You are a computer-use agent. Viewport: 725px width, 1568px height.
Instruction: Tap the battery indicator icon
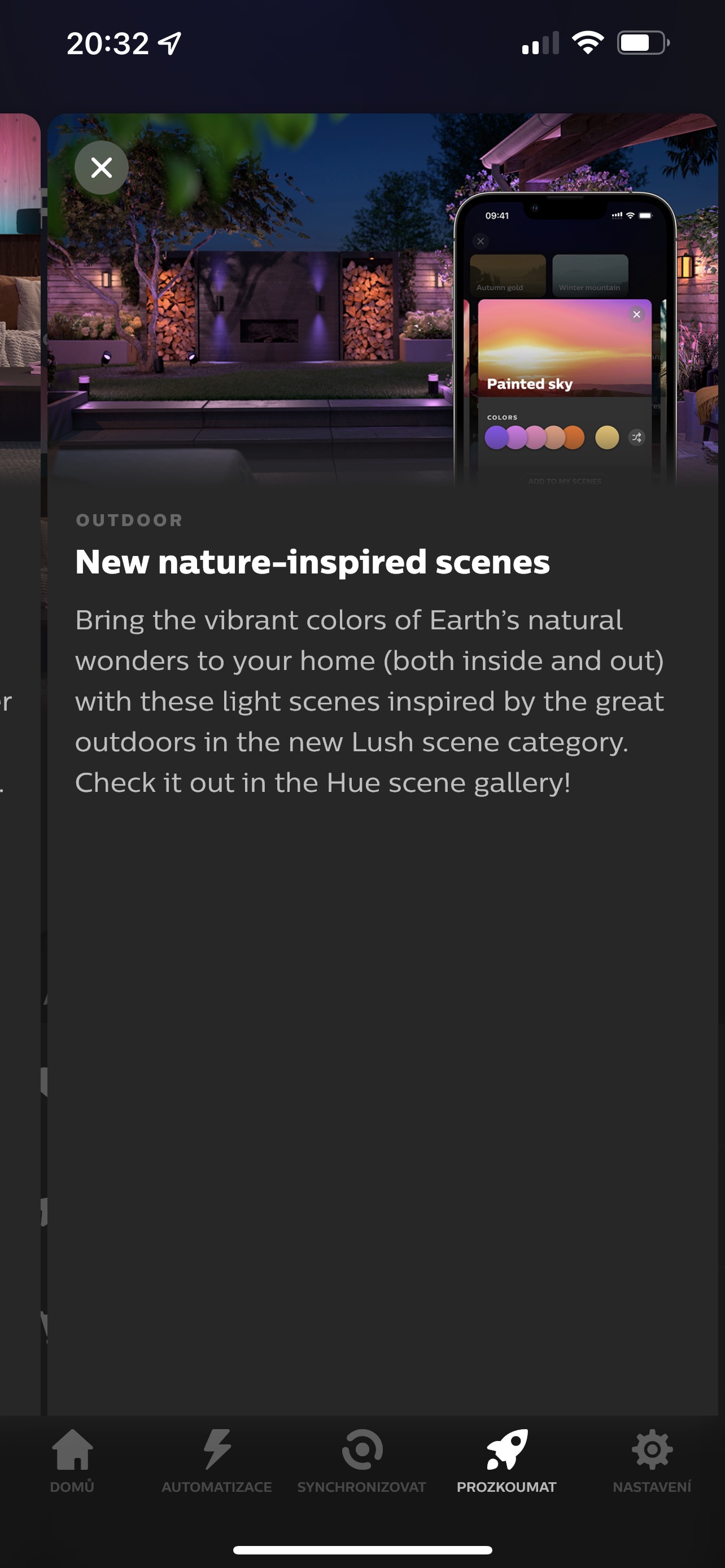pyautogui.click(x=644, y=43)
